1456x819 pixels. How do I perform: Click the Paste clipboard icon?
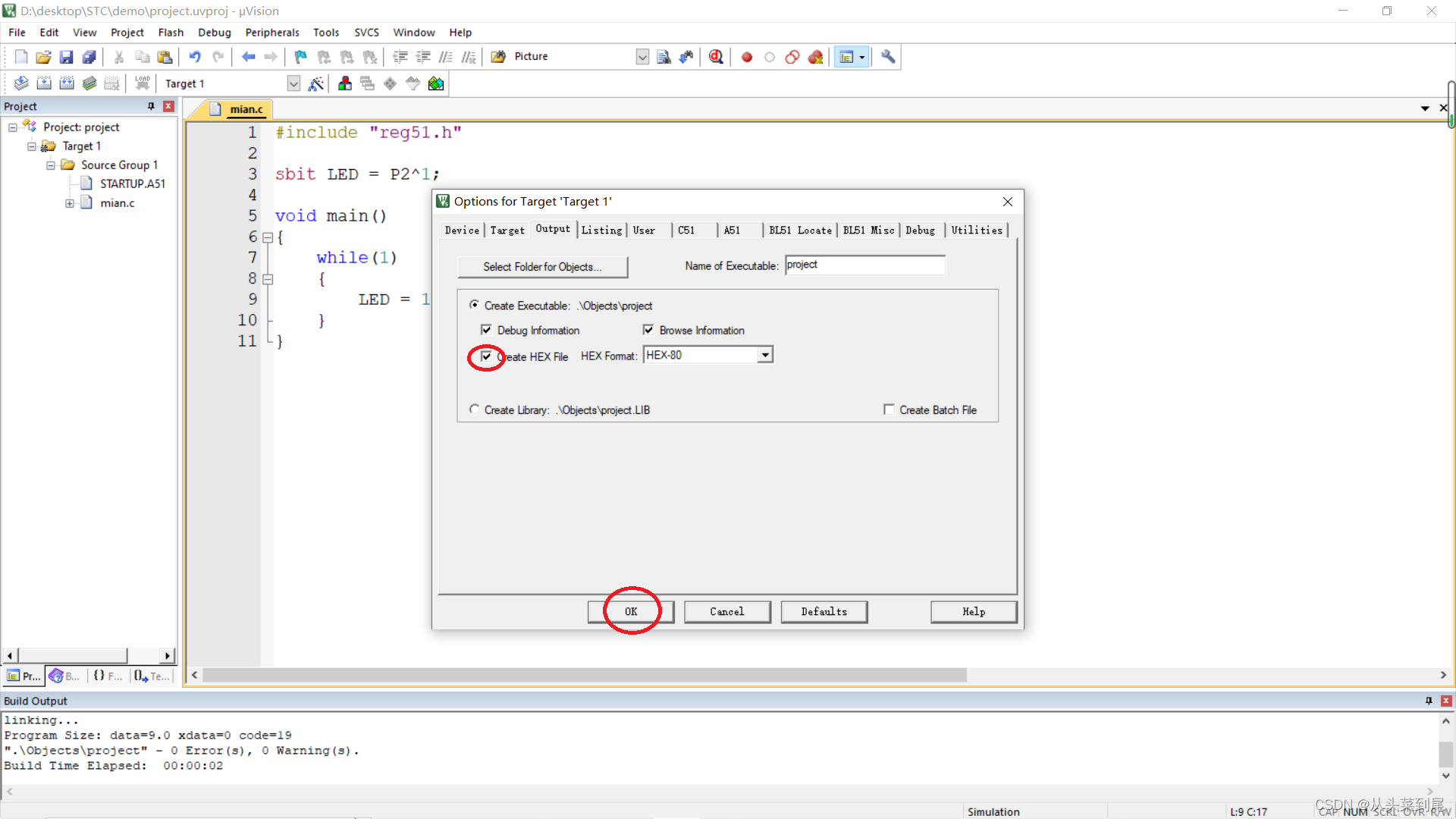165,57
